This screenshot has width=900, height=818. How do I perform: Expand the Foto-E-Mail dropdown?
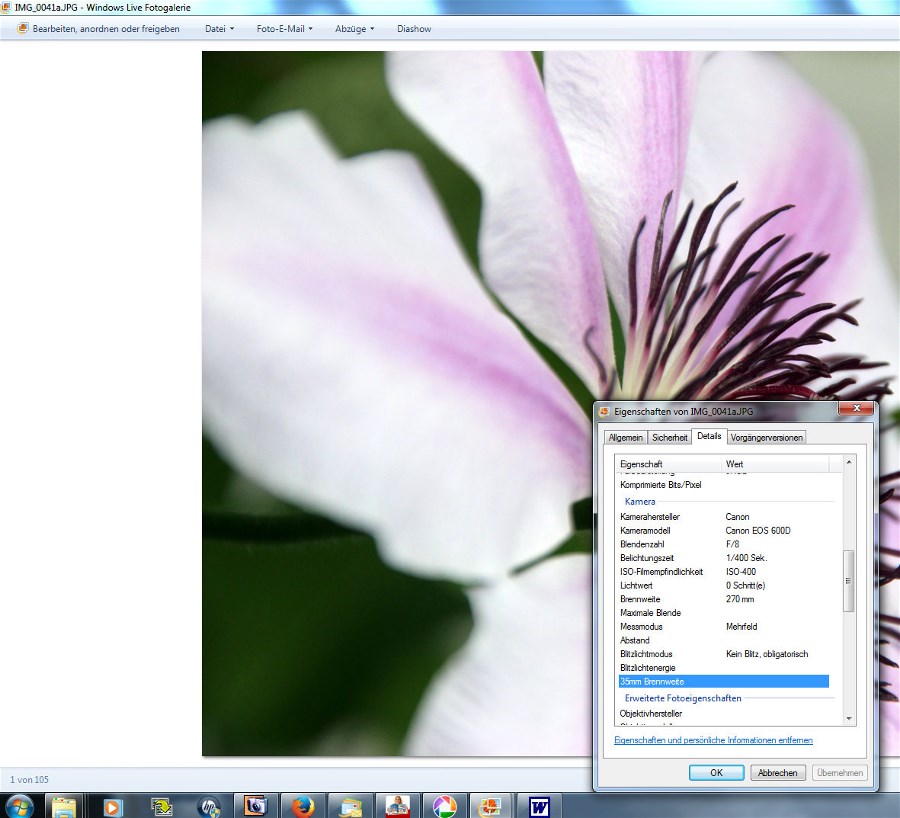(x=284, y=29)
